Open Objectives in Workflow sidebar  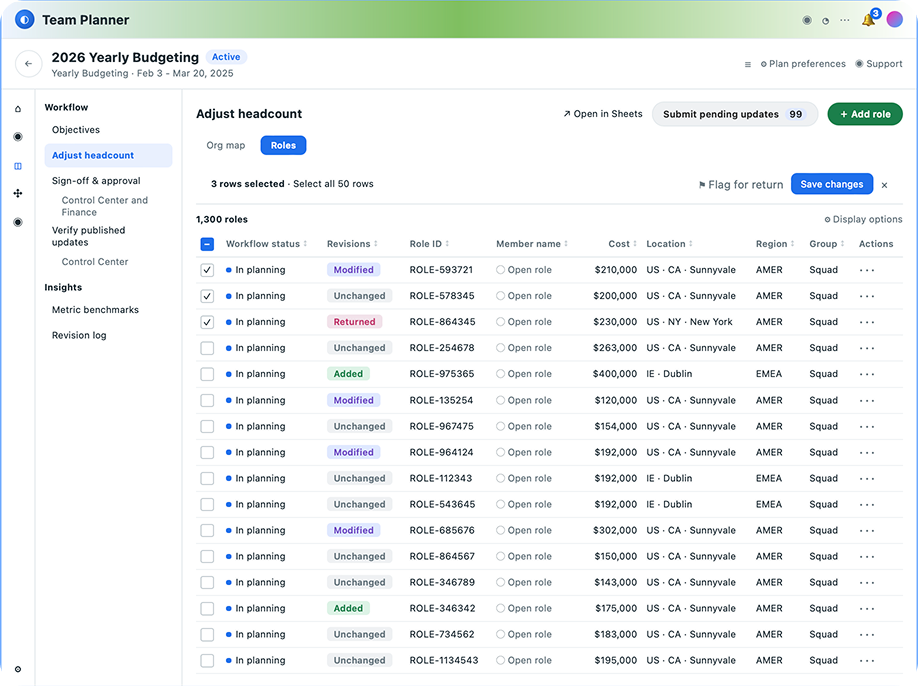76,130
